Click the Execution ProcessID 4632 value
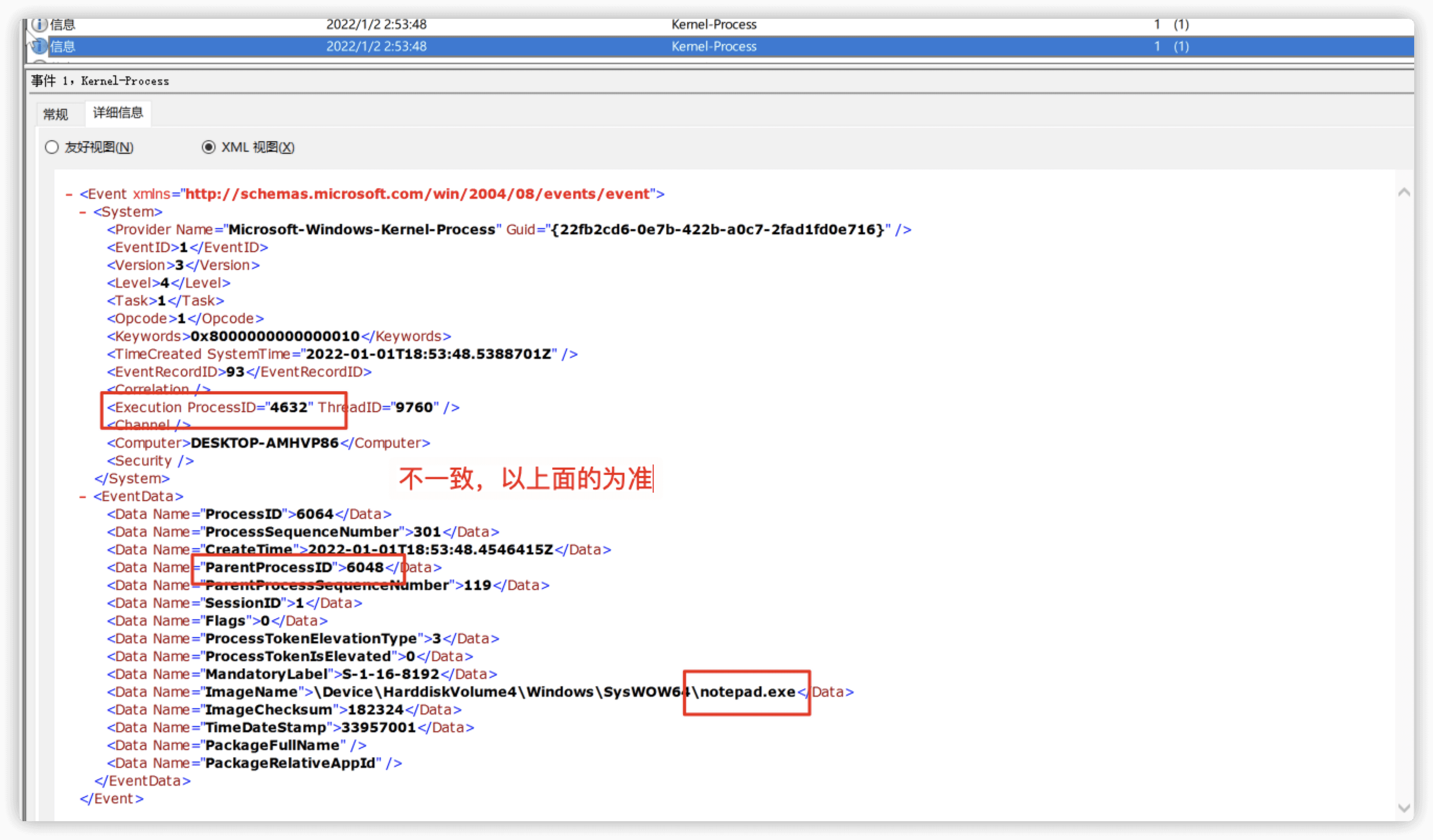This screenshot has width=1433, height=840. (x=288, y=407)
